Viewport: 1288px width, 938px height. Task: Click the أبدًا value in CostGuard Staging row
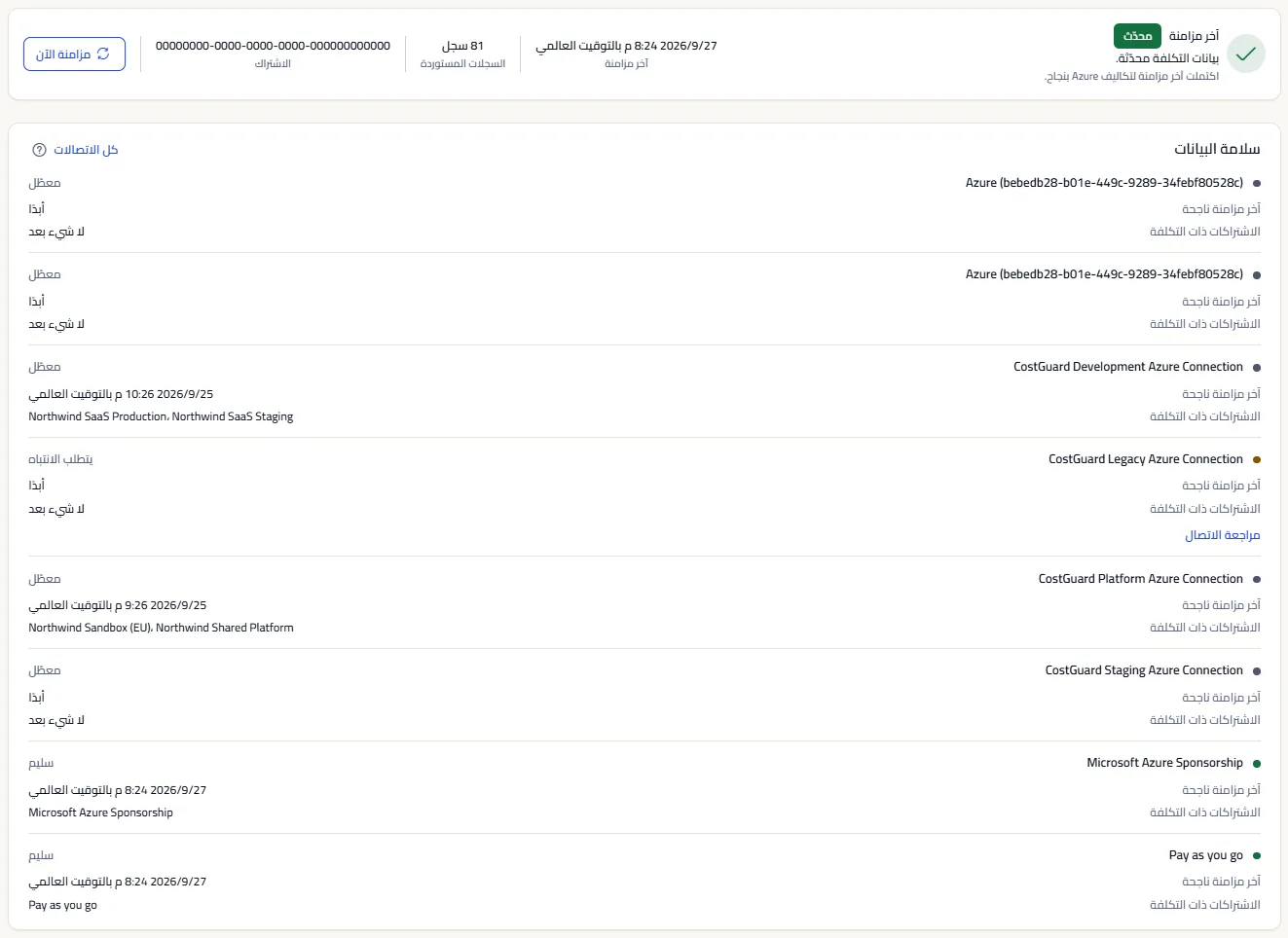[x=36, y=698]
